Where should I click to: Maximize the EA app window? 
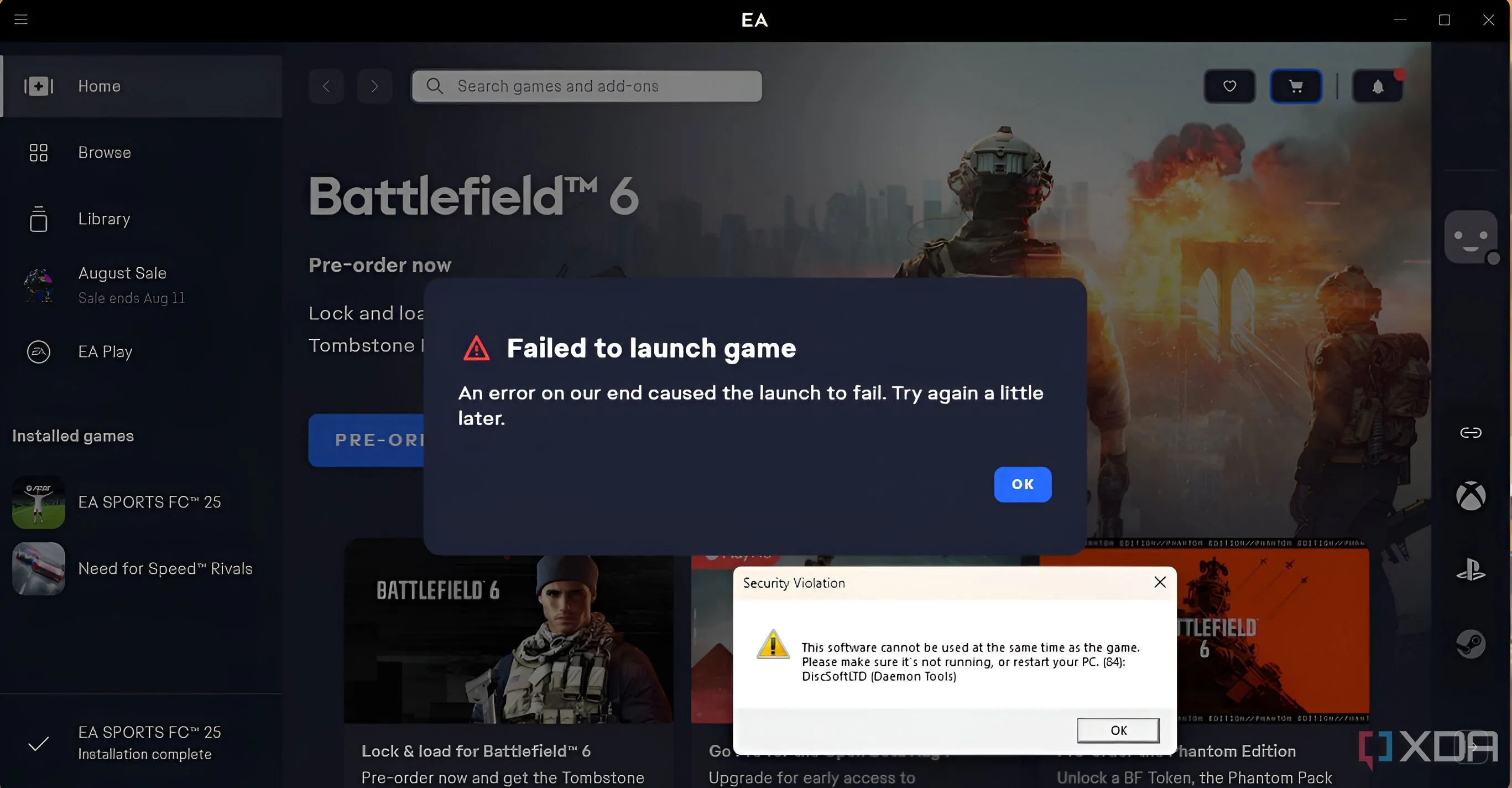click(1445, 19)
